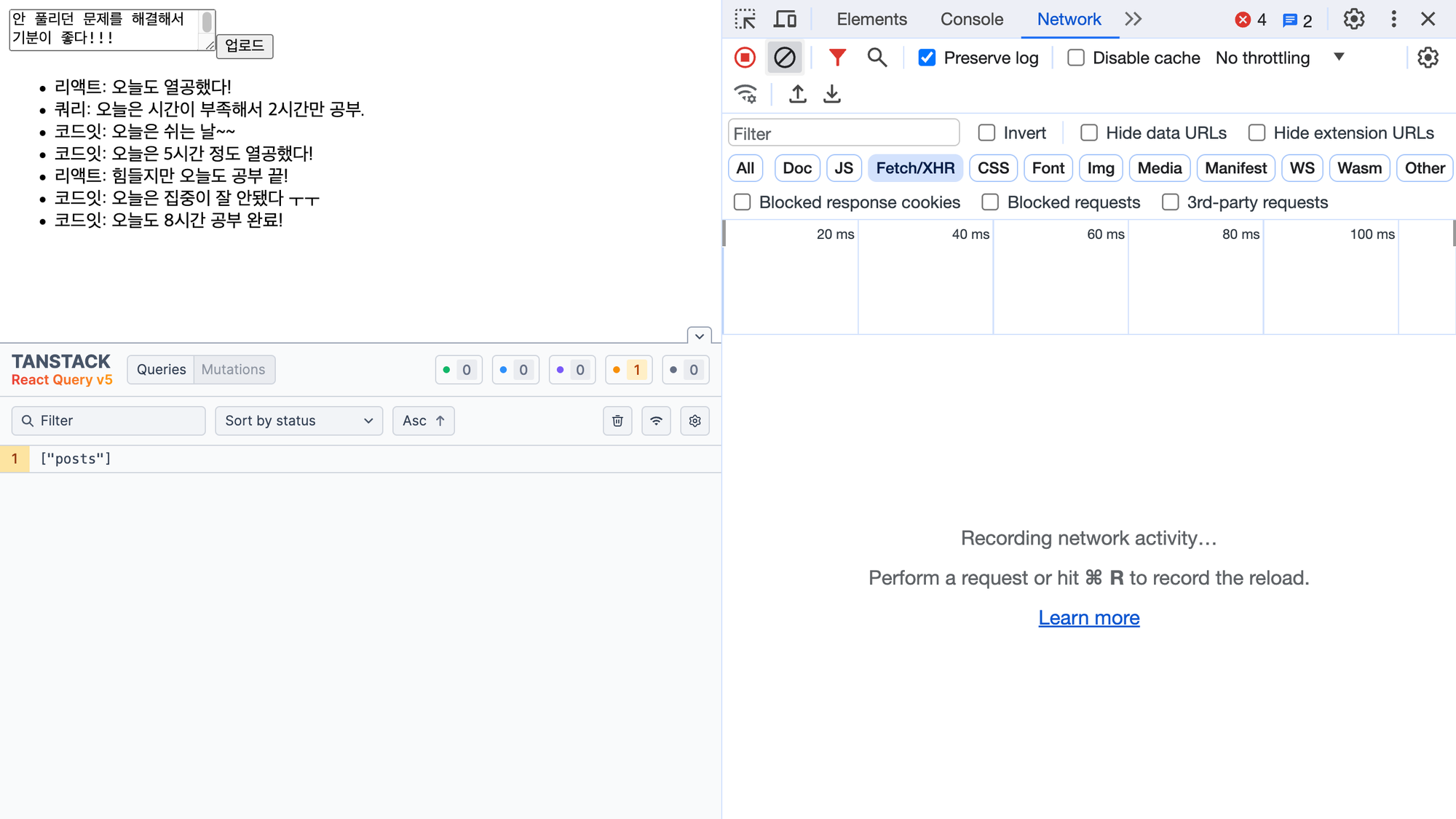Image resolution: width=1456 pixels, height=819 pixels.
Task: Filter requests by Media
Action: [x=1159, y=168]
